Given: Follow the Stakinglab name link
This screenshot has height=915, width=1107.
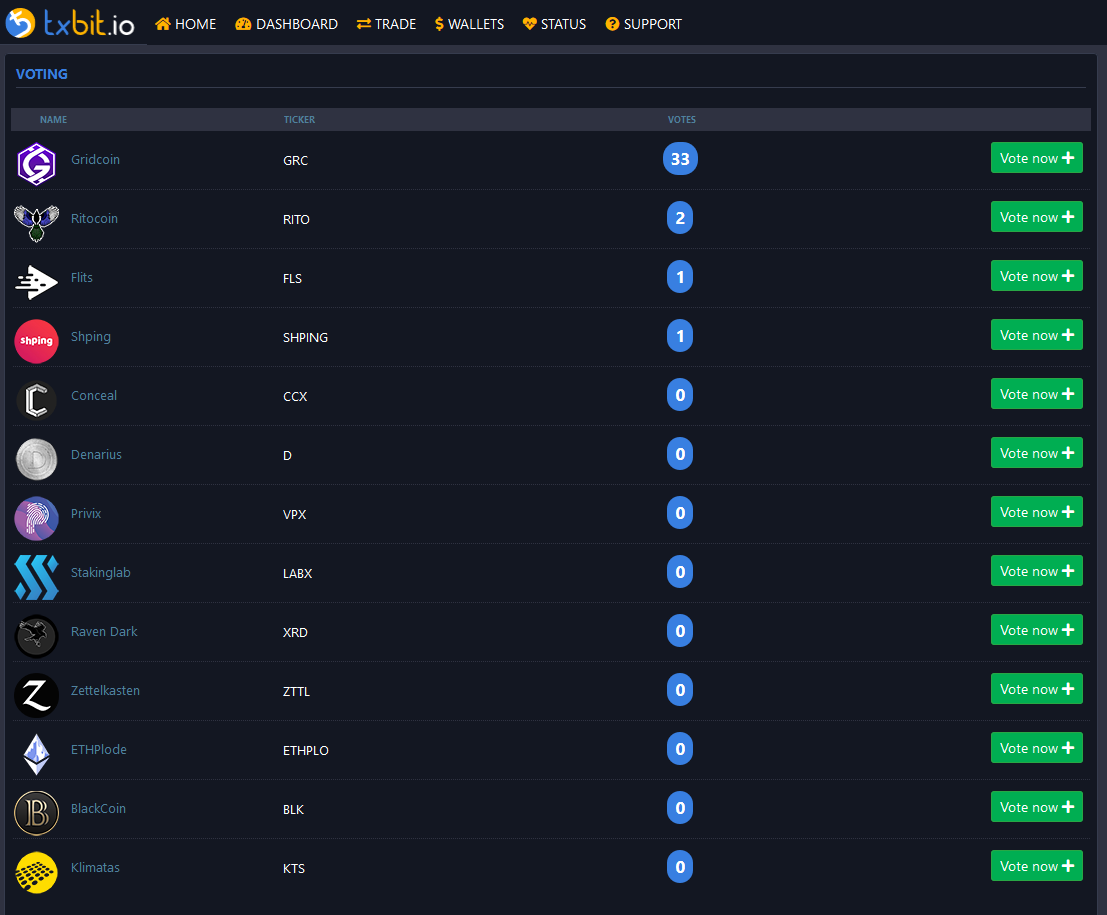Looking at the screenshot, I should 100,573.
